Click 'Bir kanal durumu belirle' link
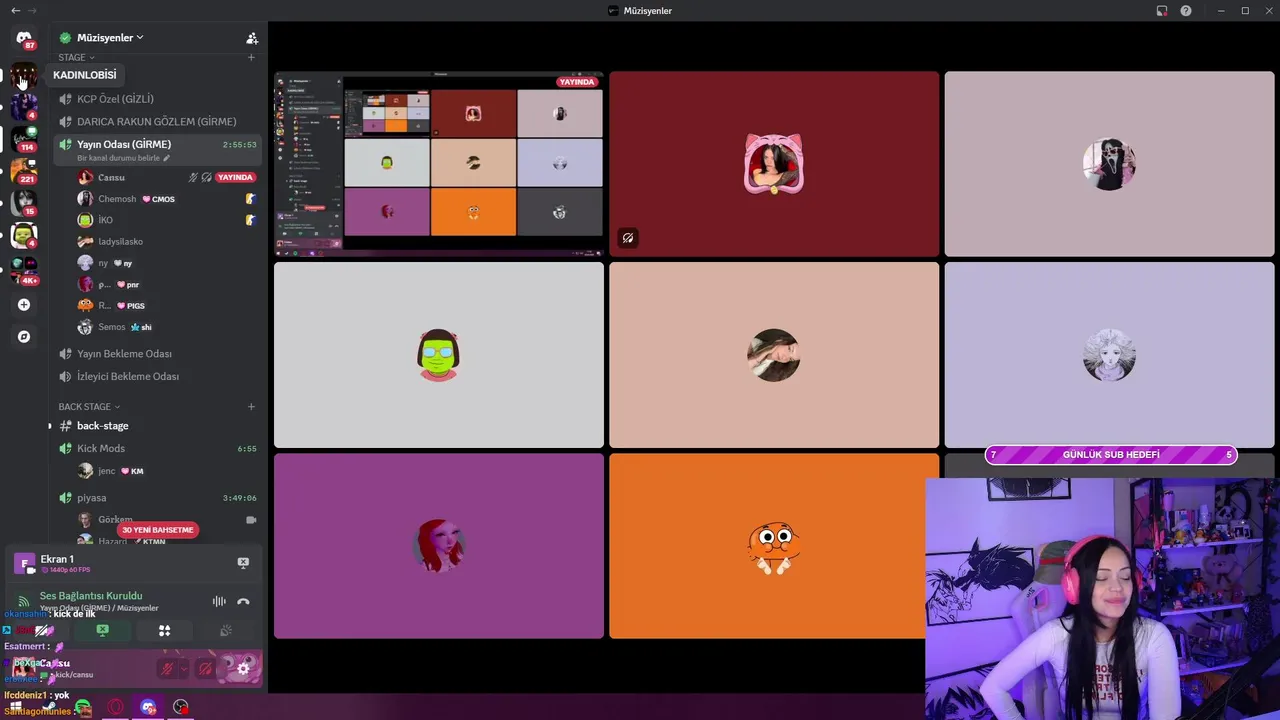The height and width of the screenshot is (720, 1280). point(119,158)
